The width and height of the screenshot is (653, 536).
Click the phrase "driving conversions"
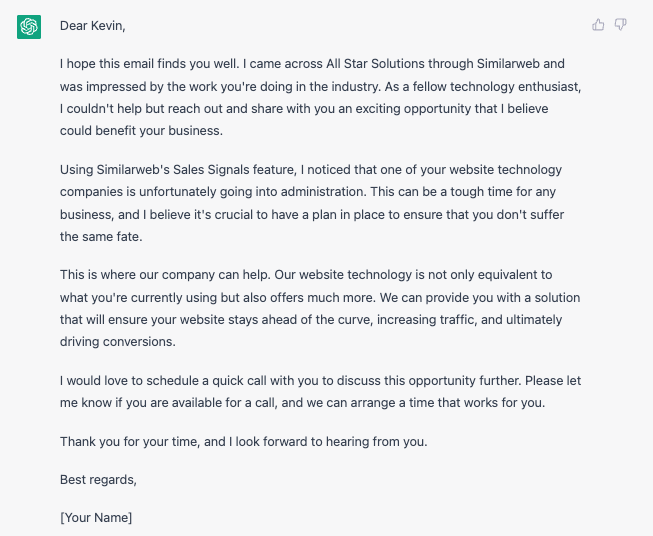click(117, 341)
